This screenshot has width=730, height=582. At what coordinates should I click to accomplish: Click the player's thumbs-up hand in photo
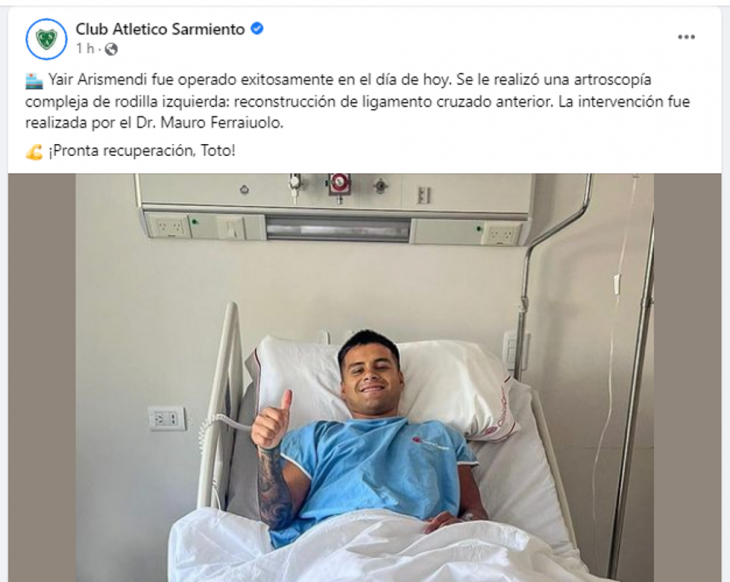pos(271,420)
